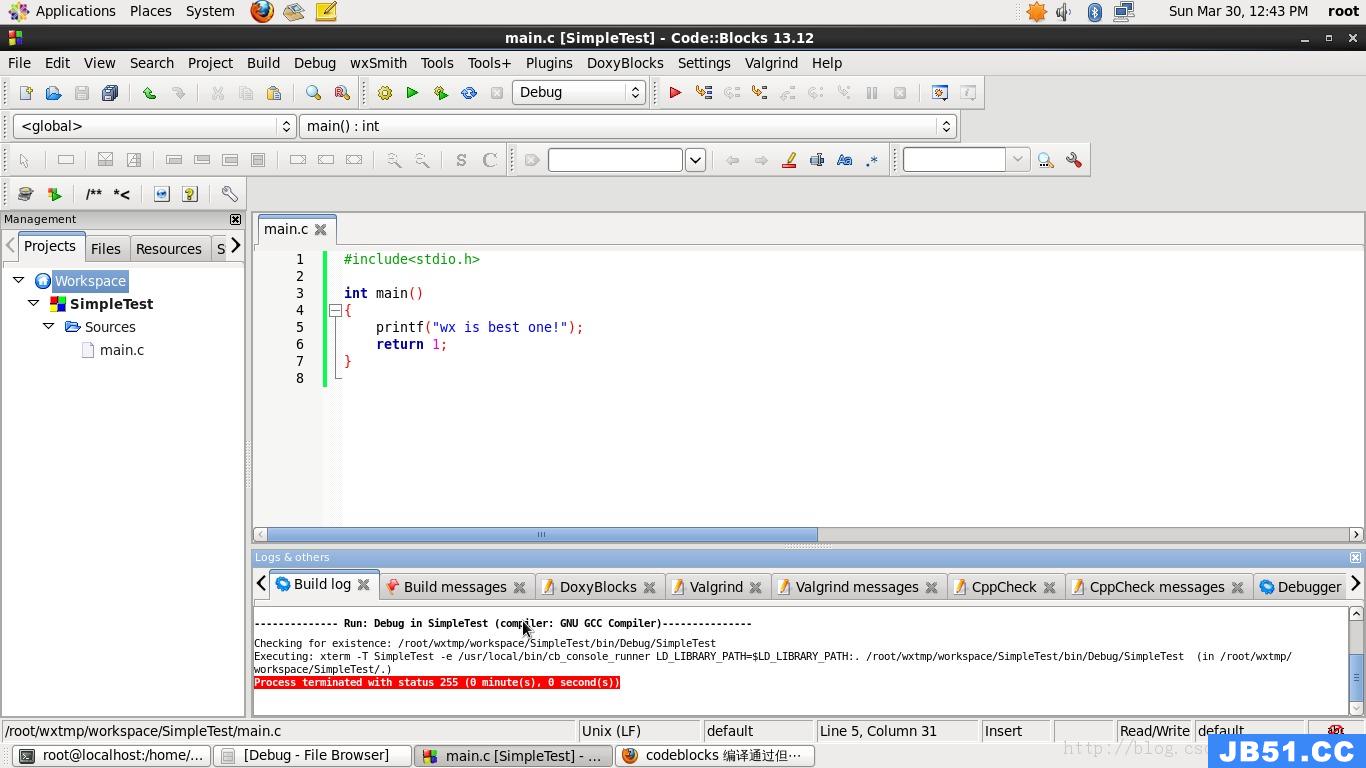This screenshot has width=1366, height=768.
Task: Collapse the SimpleTest project node
Action: 33,303
